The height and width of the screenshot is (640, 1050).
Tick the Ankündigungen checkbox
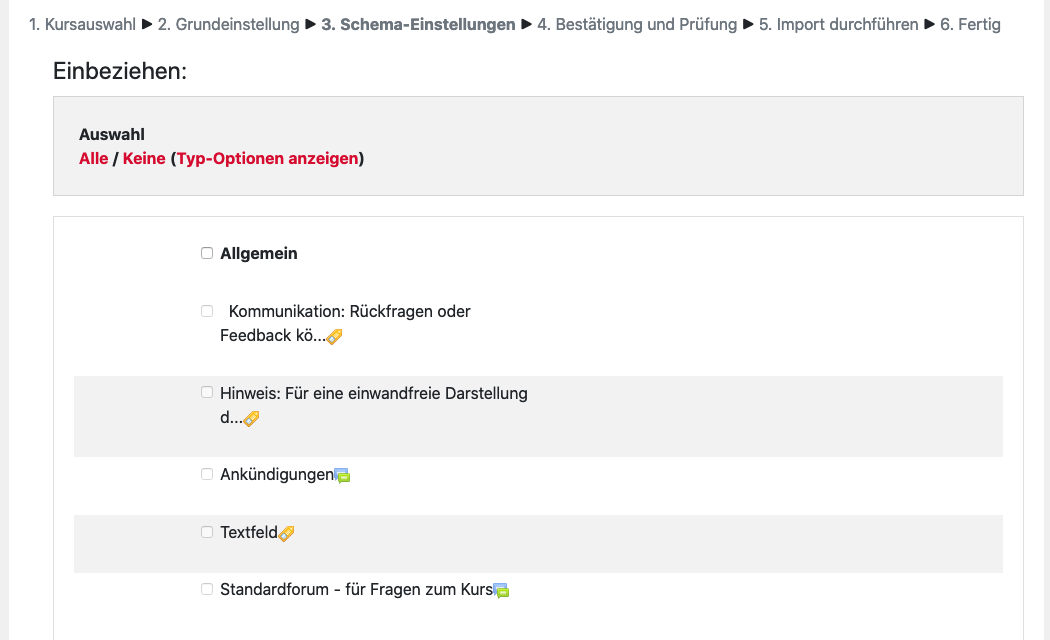(207, 474)
